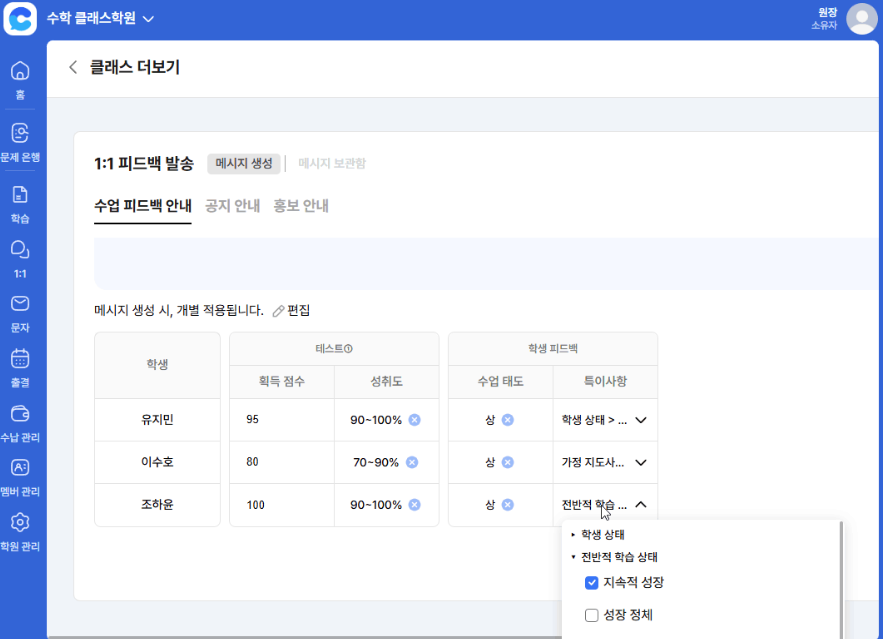Click the student name 유지민
The image size is (883, 639).
[x=157, y=420]
